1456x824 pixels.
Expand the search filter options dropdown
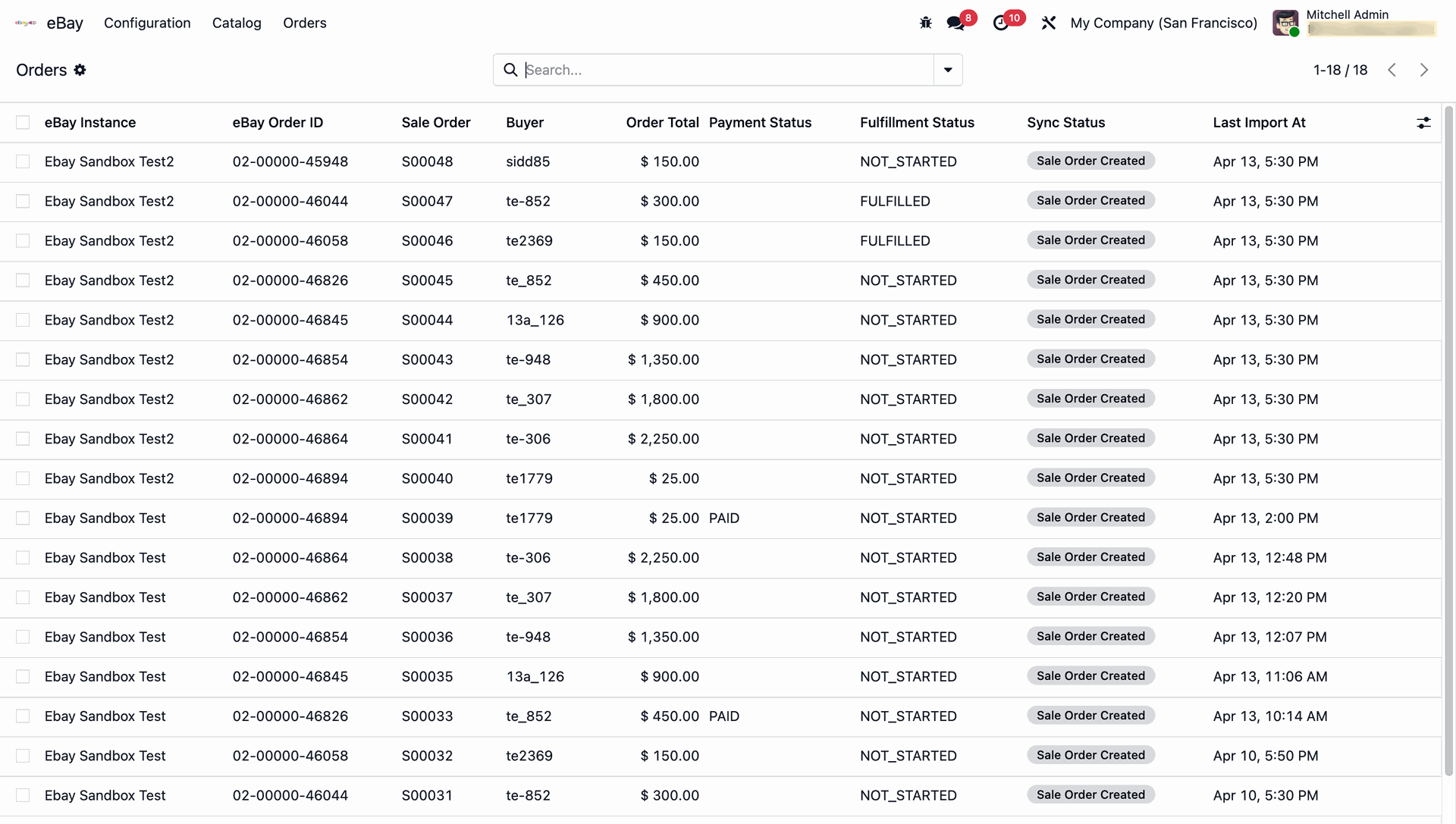(x=948, y=70)
